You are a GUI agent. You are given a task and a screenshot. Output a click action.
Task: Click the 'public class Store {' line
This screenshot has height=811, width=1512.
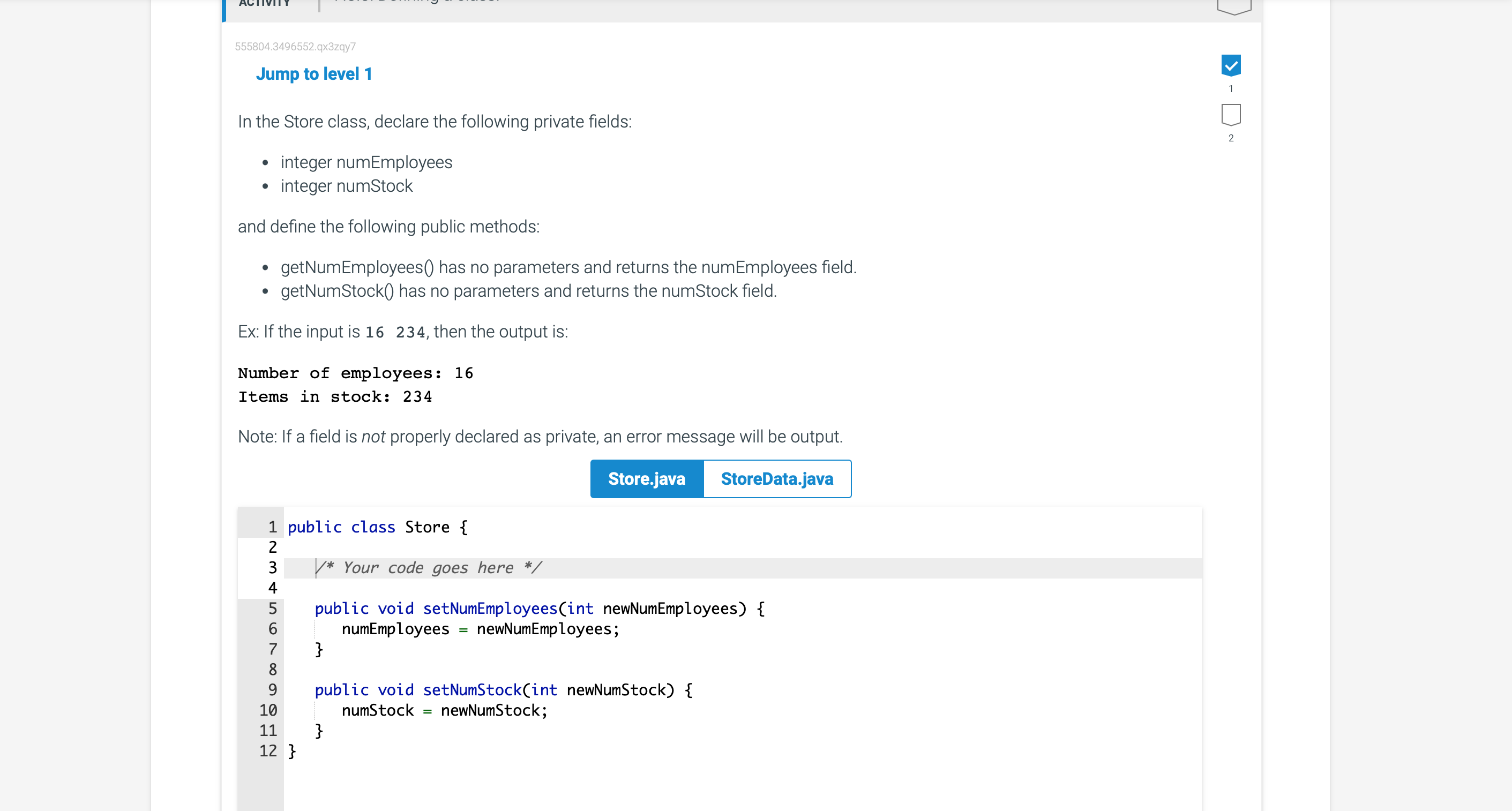tap(377, 527)
